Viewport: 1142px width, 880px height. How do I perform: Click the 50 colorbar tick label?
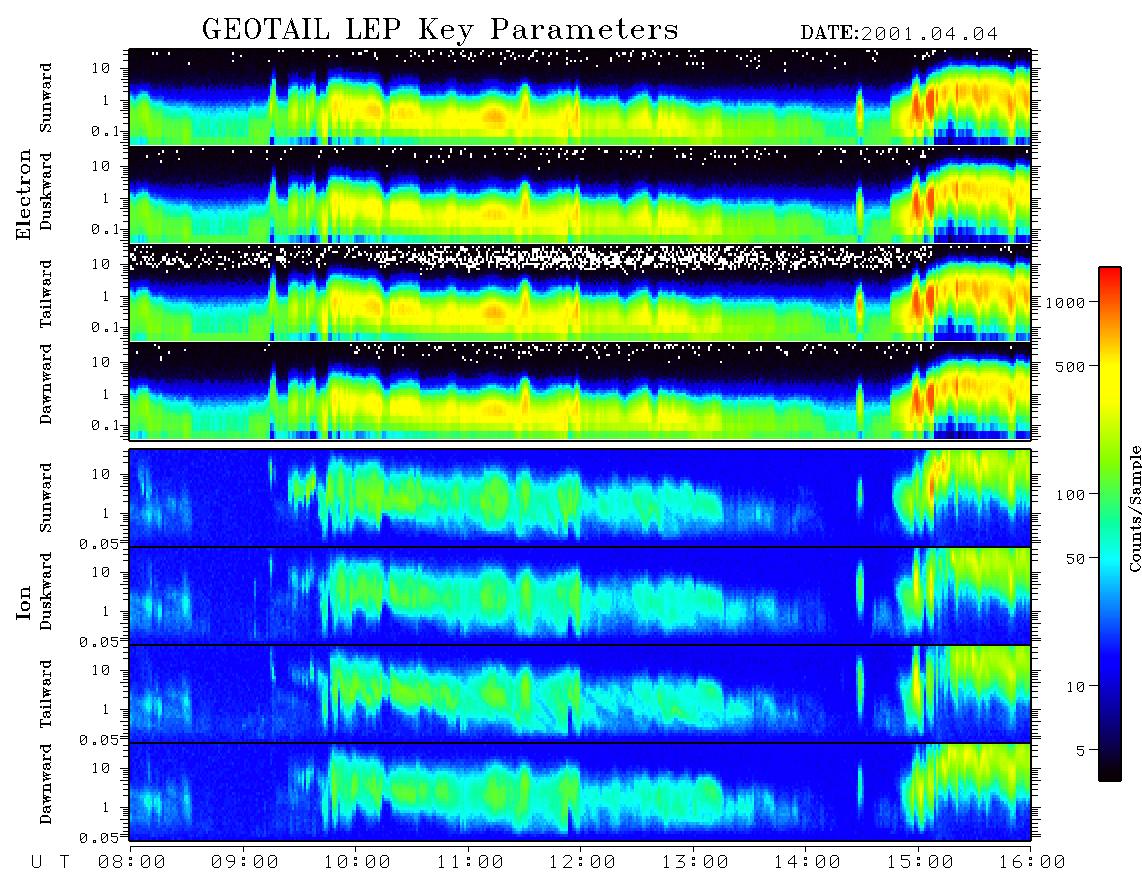pos(1075,559)
